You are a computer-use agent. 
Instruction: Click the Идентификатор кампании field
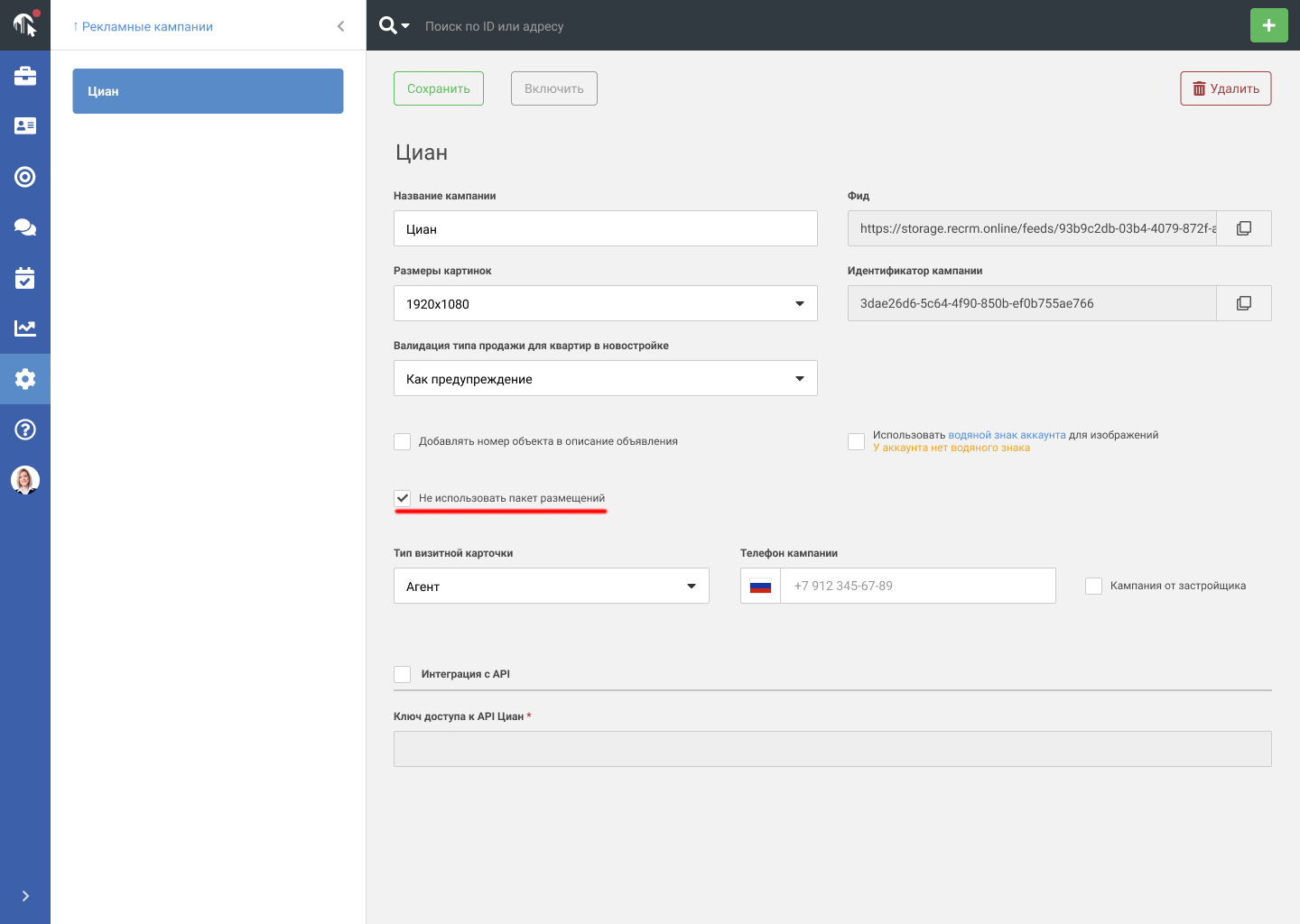tap(1032, 303)
